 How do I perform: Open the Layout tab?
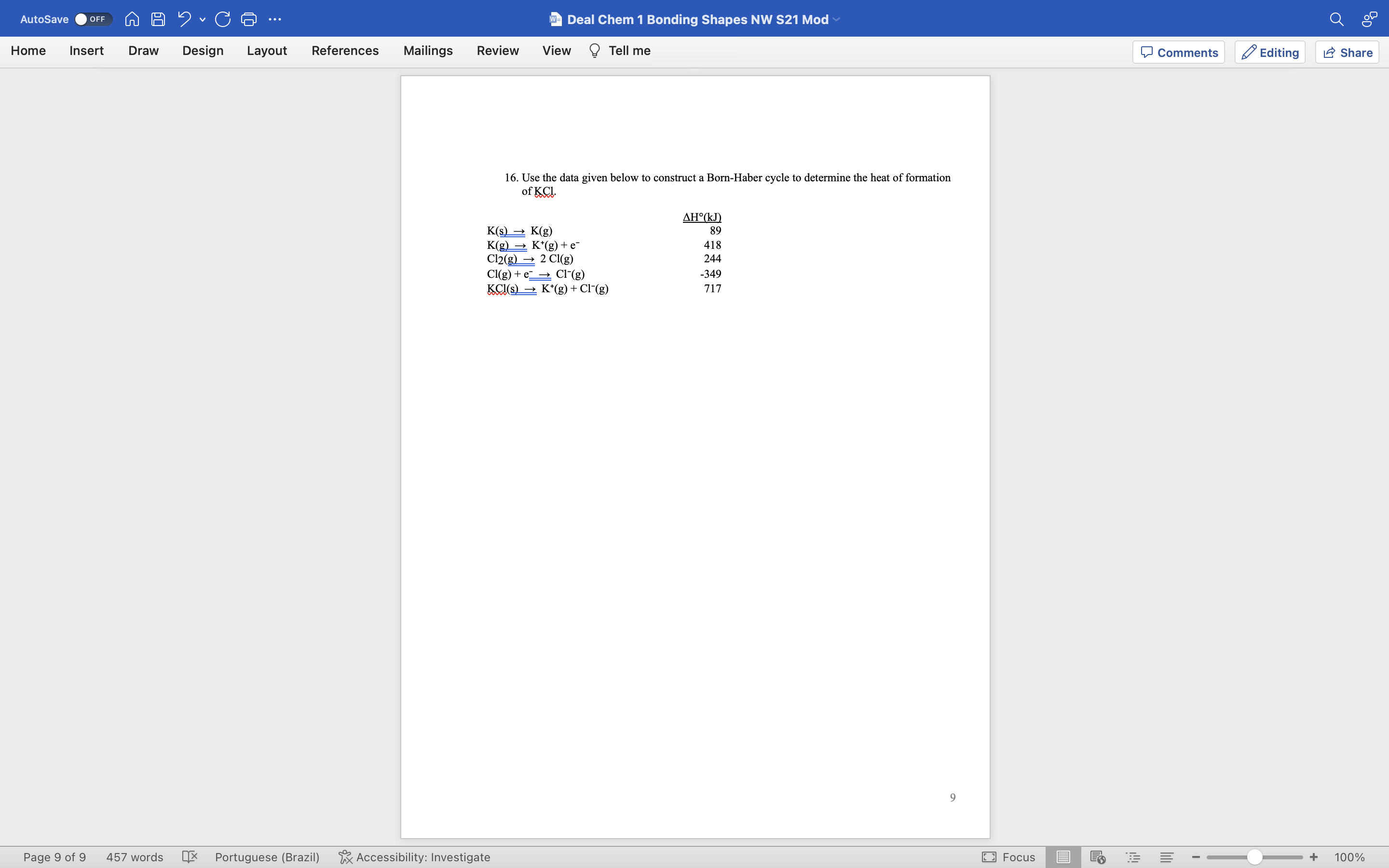266,51
